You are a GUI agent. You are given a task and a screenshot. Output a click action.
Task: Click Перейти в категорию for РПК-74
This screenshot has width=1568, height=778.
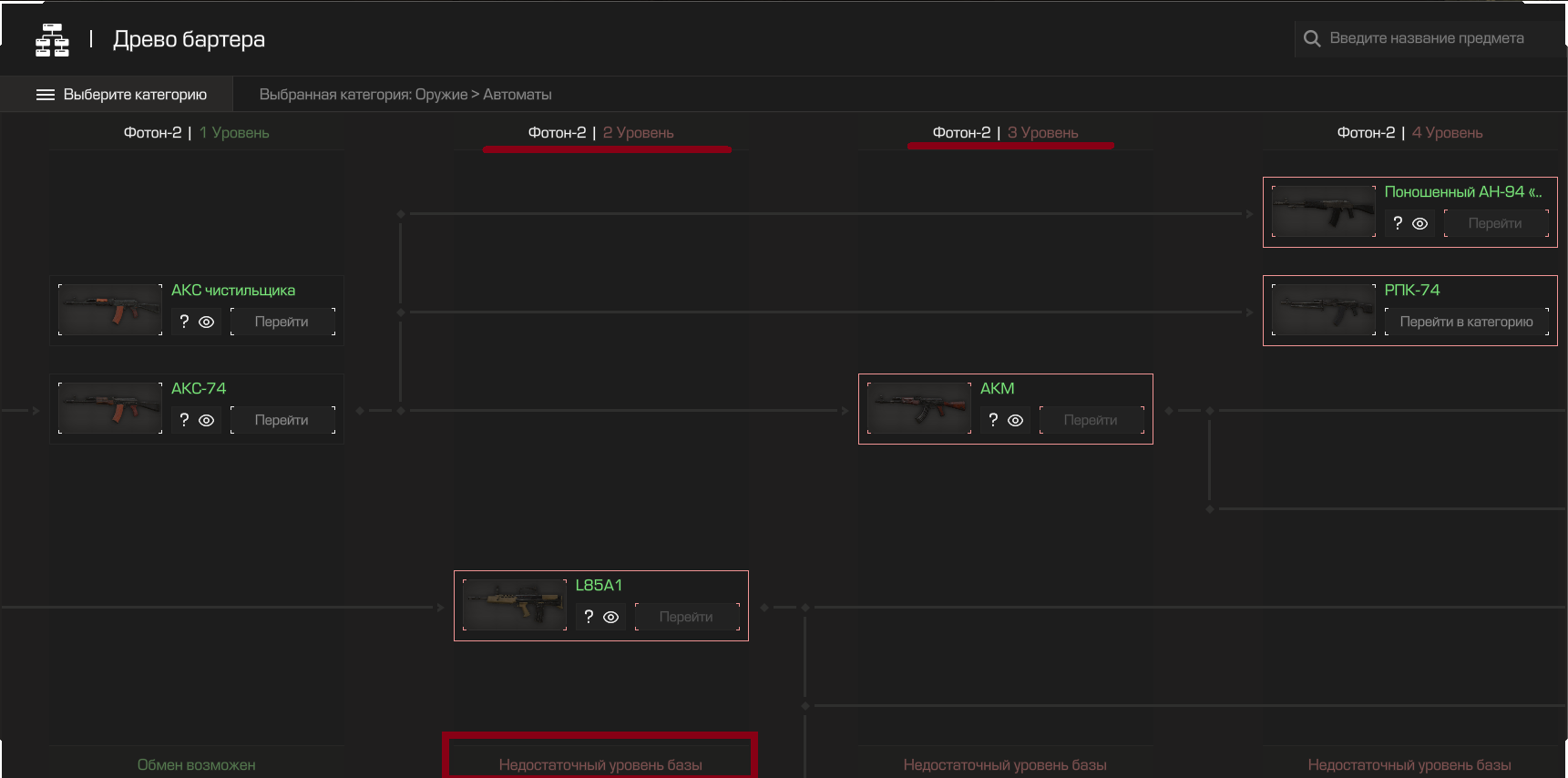tap(1467, 322)
